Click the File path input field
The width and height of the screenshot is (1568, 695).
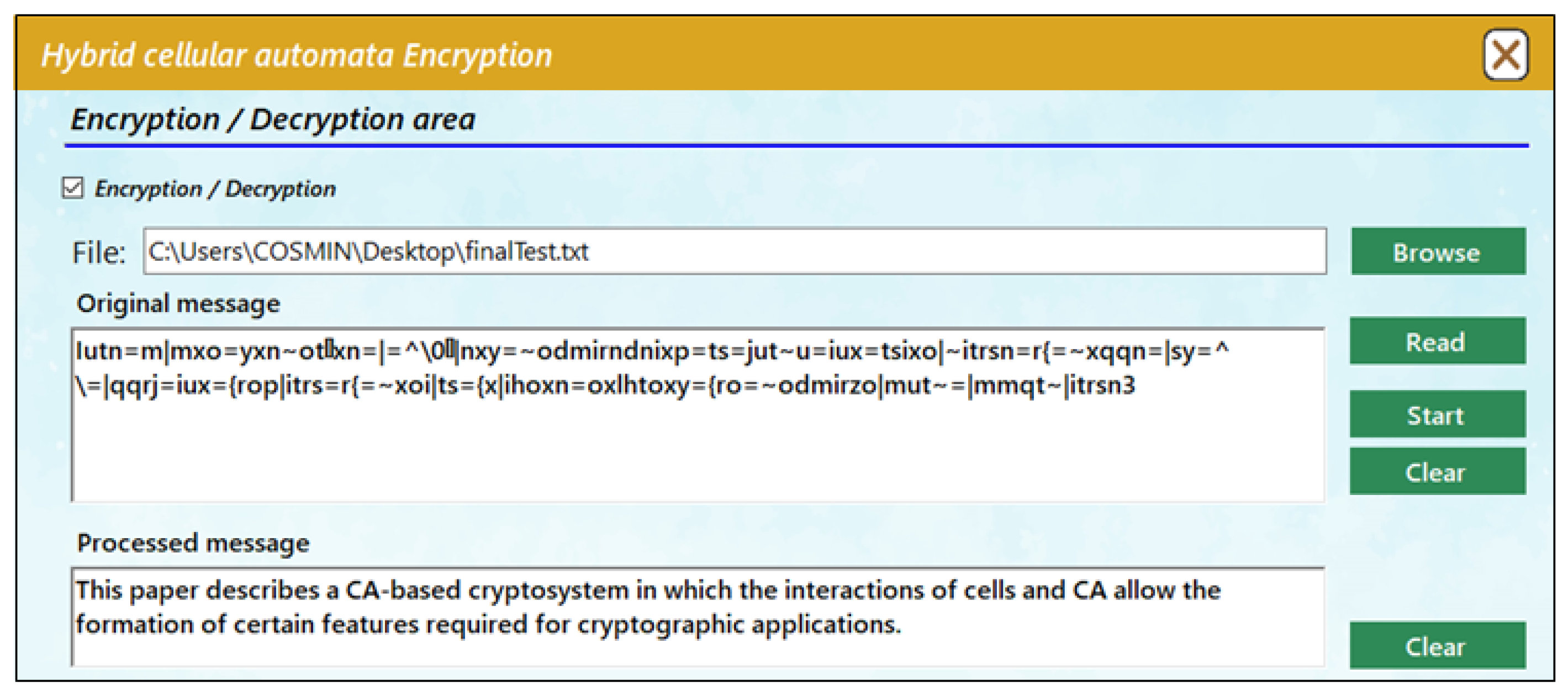[x=733, y=251]
